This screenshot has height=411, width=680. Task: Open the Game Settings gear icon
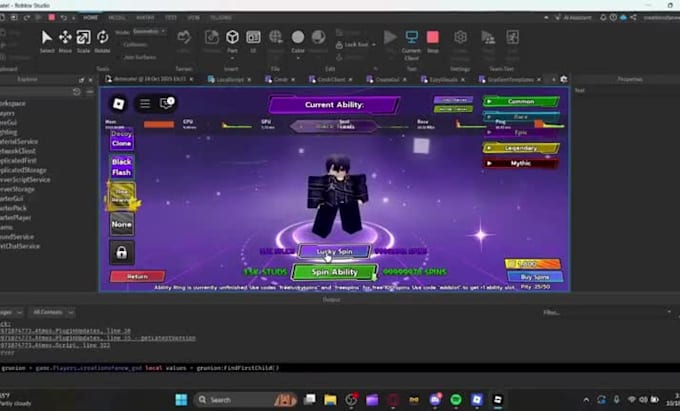click(x=460, y=37)
